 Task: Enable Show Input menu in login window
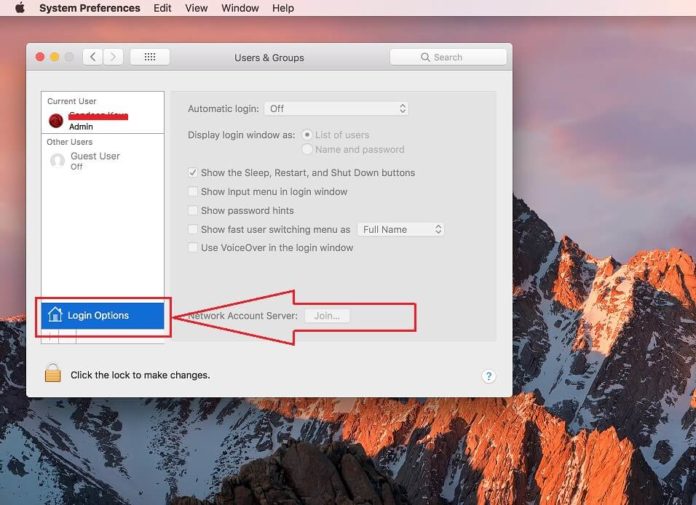(x=193, y=191)
